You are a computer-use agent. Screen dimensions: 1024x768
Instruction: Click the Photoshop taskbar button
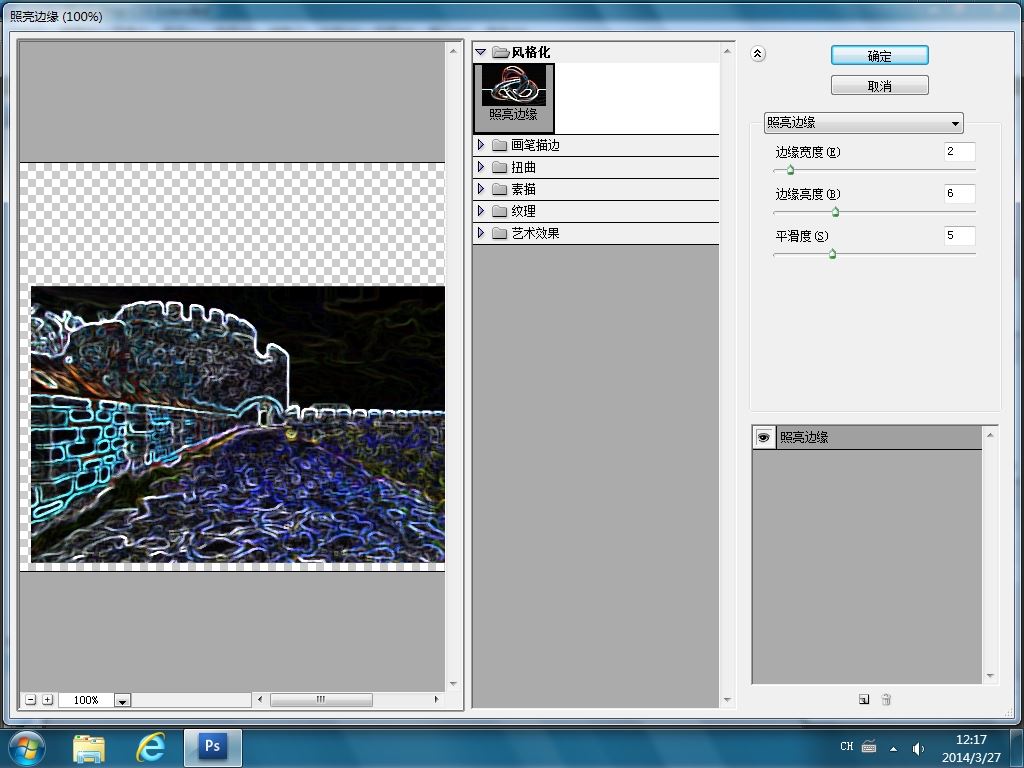pyautogui.click(x=213, y=748)
